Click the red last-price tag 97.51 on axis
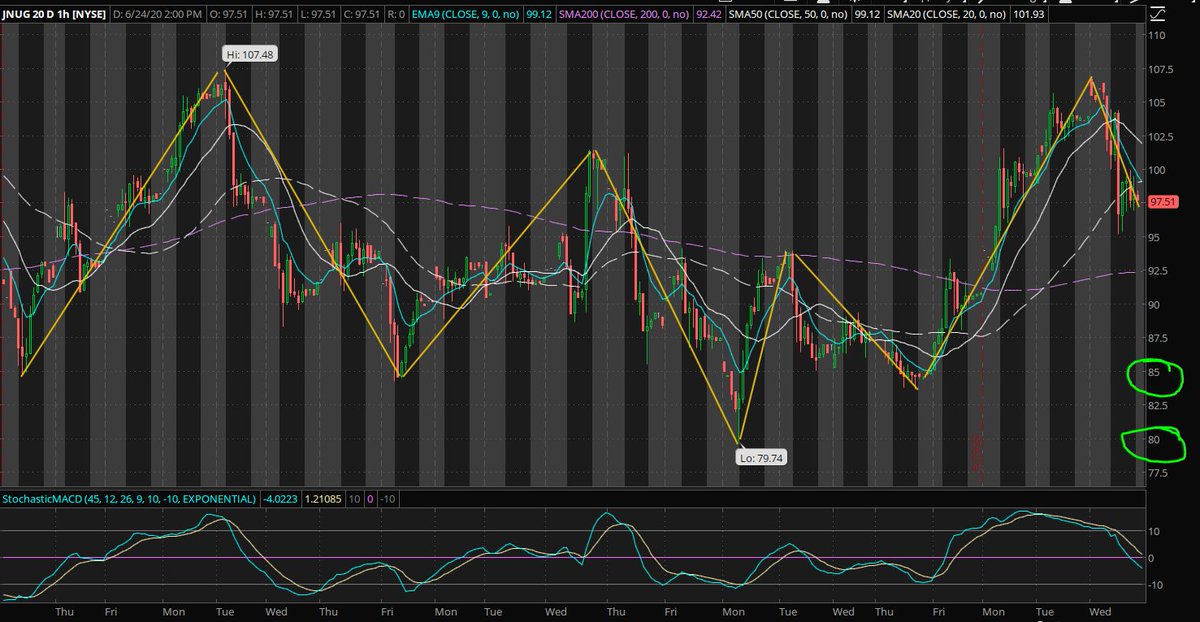Image resolution: width=1200 pixels, height=622 pixels. (x=1161, y=201)
